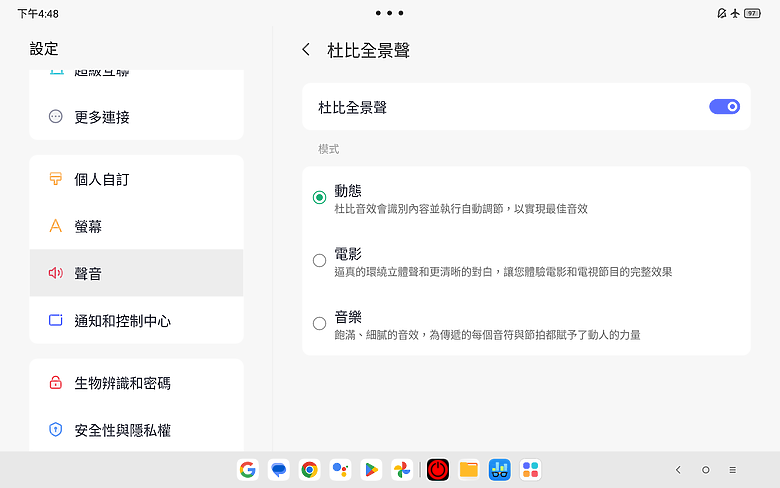Tap system back navigation arrow

pyautogui.click(x=678, y=470)
